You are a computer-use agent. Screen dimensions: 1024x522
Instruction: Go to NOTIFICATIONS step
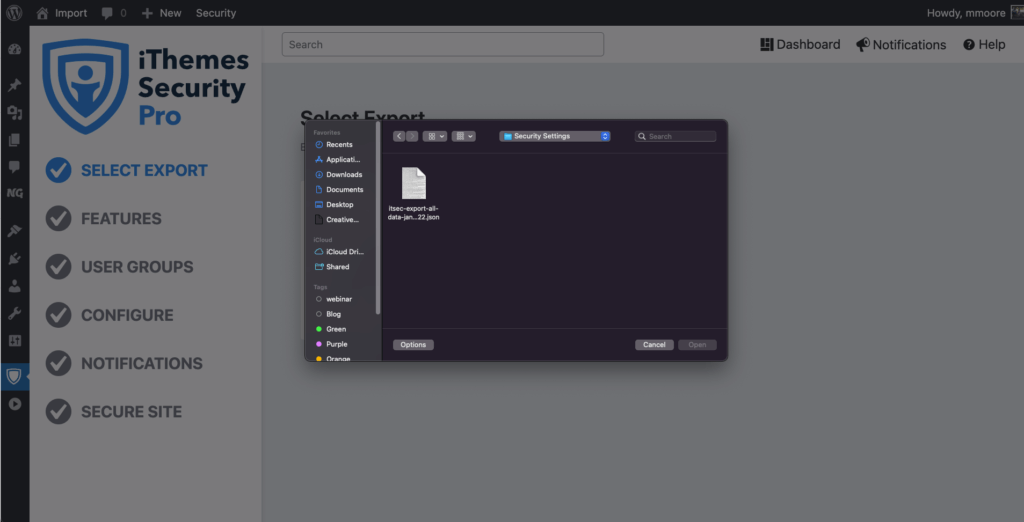pos(124,363)
